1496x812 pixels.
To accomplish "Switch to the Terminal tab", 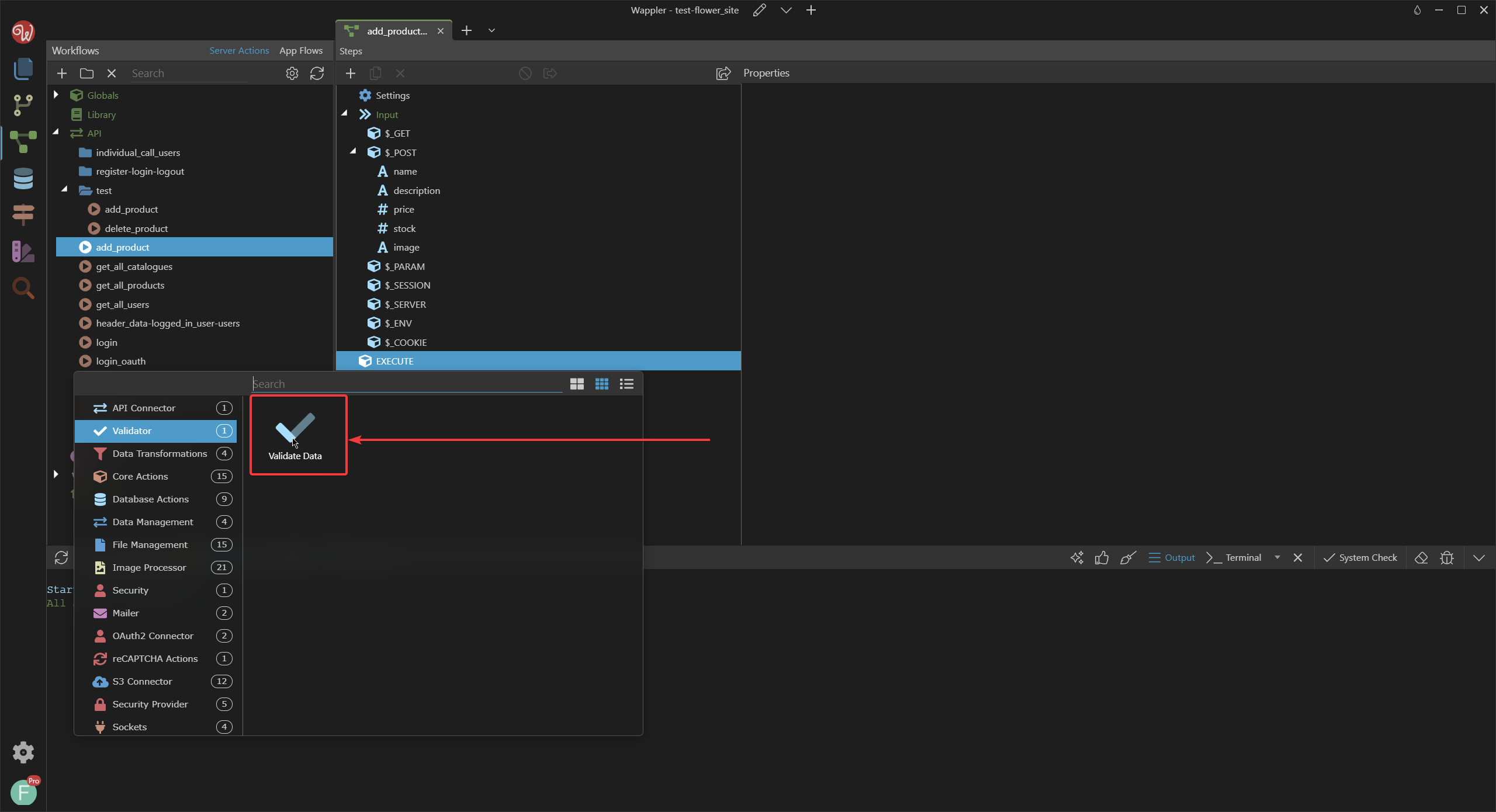I will point(1235,558).
